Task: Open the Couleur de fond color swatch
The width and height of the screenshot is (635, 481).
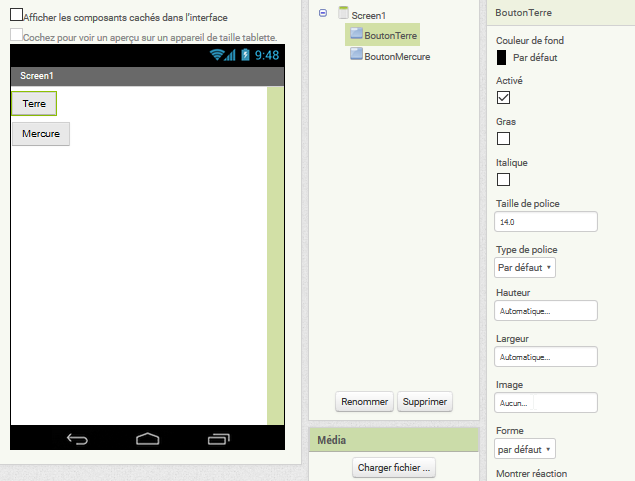Action: point(502,58)
